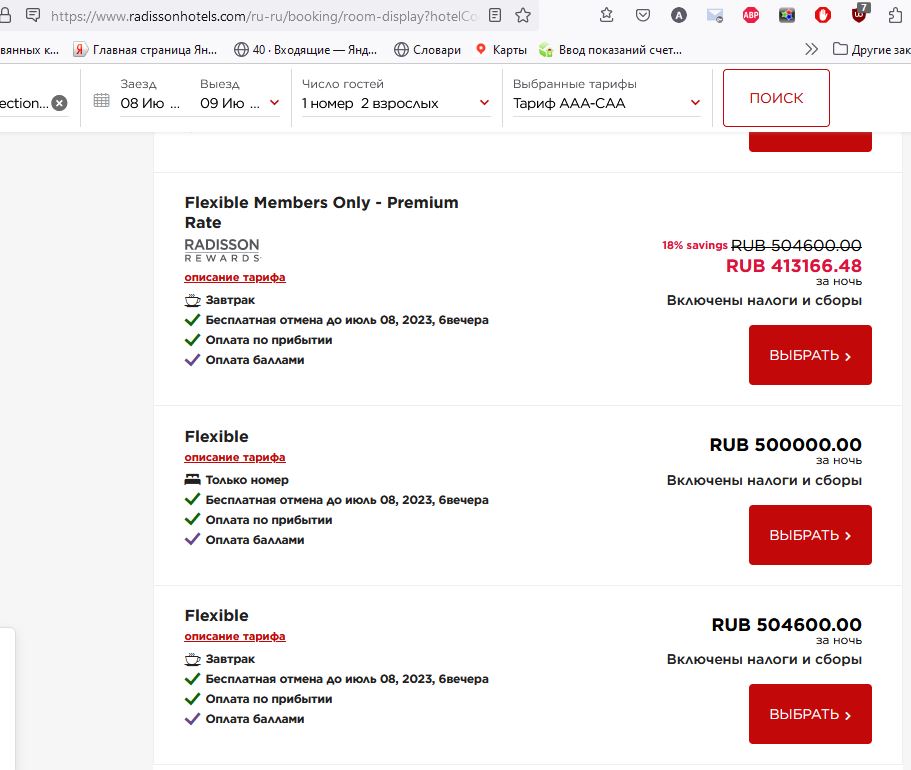Click the crossed-out price RUB 504600.00
This screenshot has width=911, height=770.
click(796, 245)
